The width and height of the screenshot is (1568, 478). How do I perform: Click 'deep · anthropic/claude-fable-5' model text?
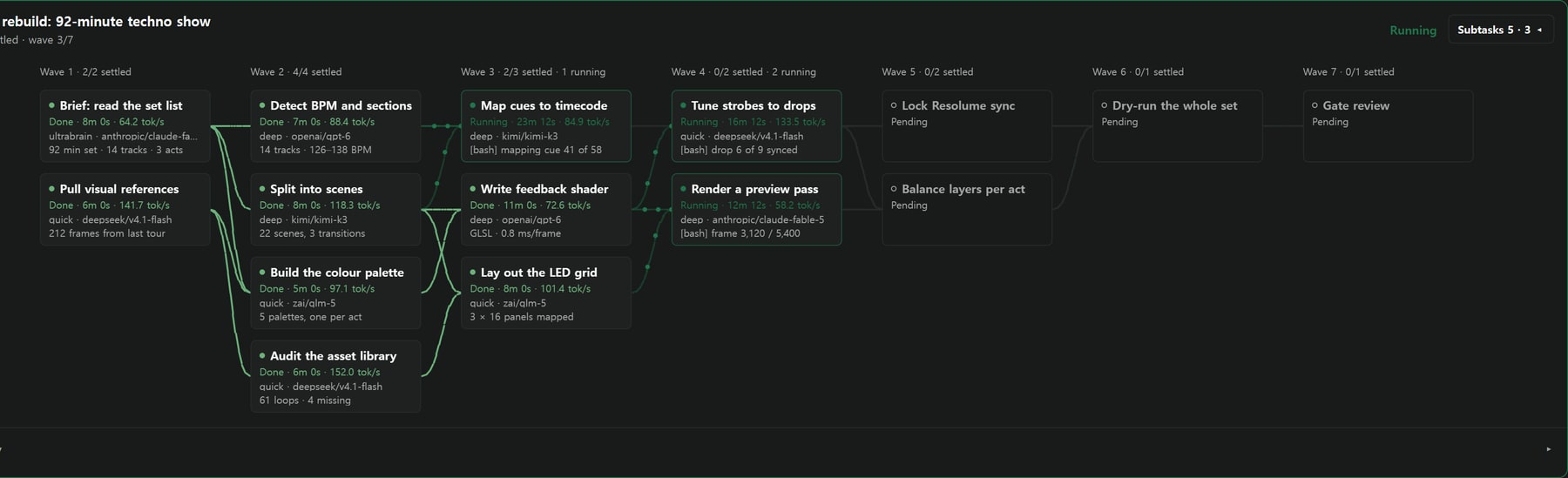point(753,219)
